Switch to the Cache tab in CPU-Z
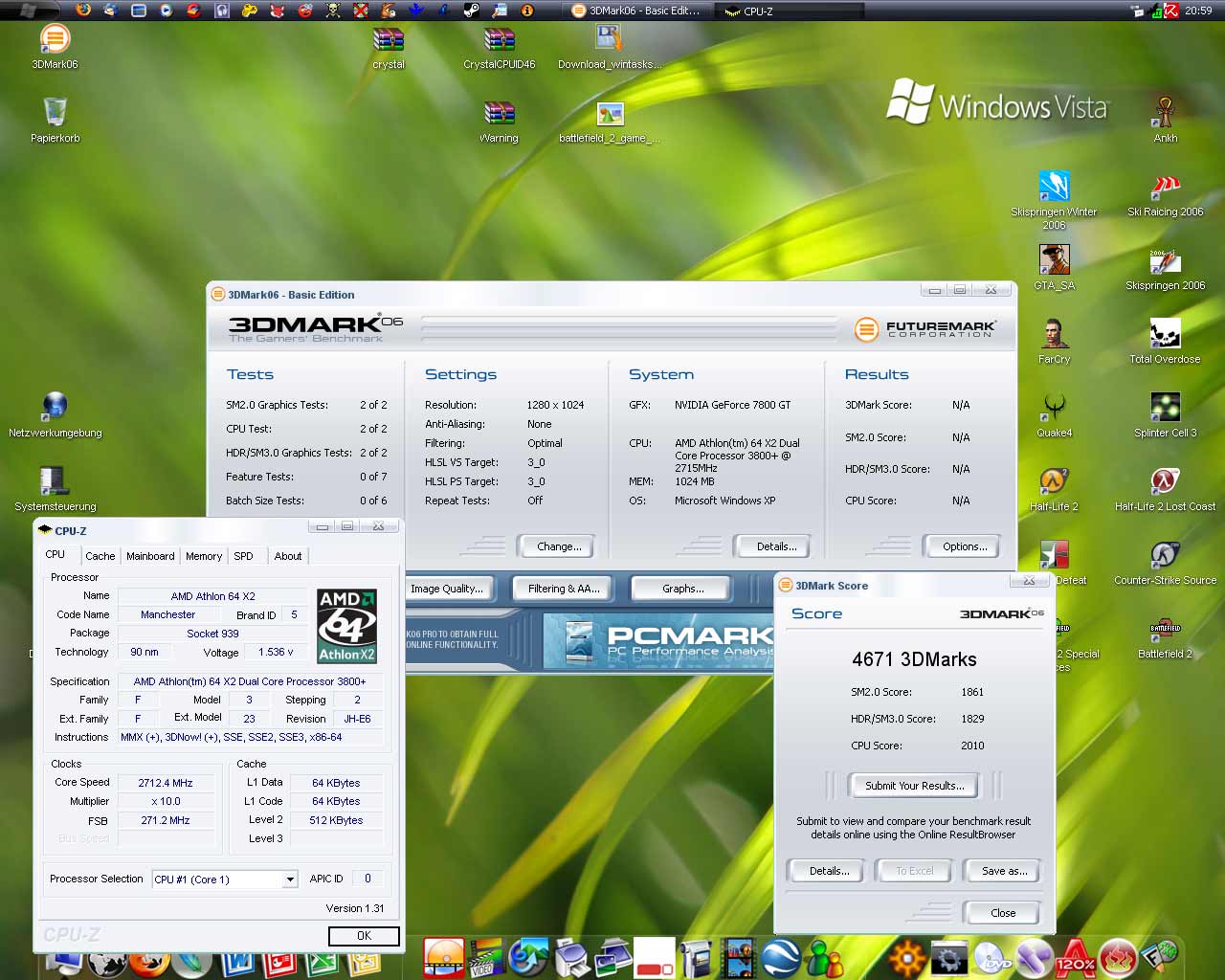The image size is (1225, 980). click(100, 556)
